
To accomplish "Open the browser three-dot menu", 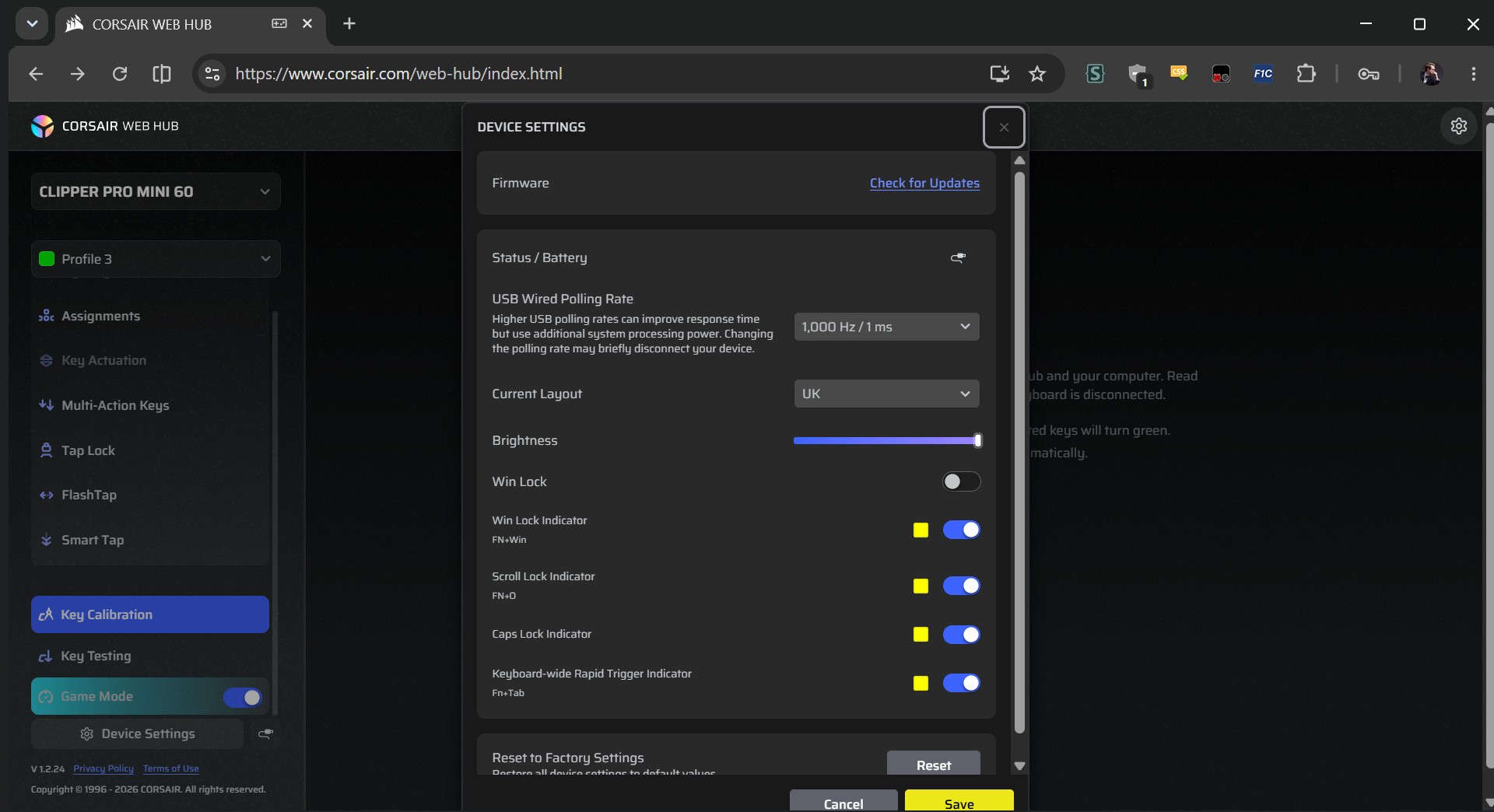I will pos(1473,74).
